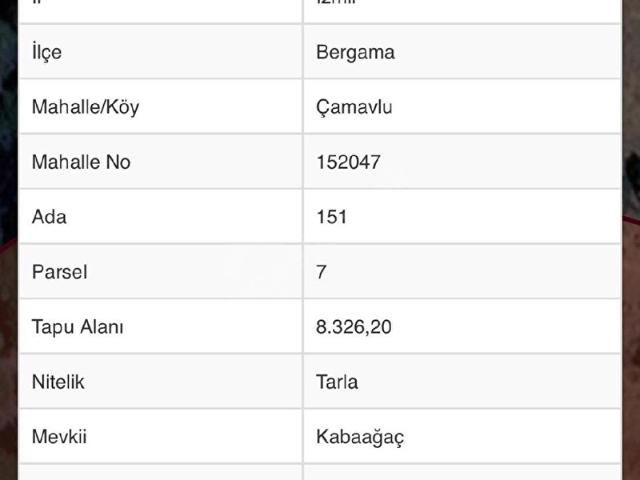Click the empty cell below Kabaağaç
Screen dimensions: 640x480
[460, 472]
